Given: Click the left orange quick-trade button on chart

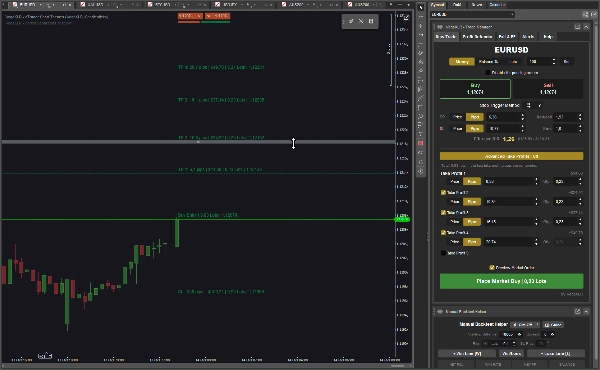Looking at the screenshot, I should click(190, 16).
